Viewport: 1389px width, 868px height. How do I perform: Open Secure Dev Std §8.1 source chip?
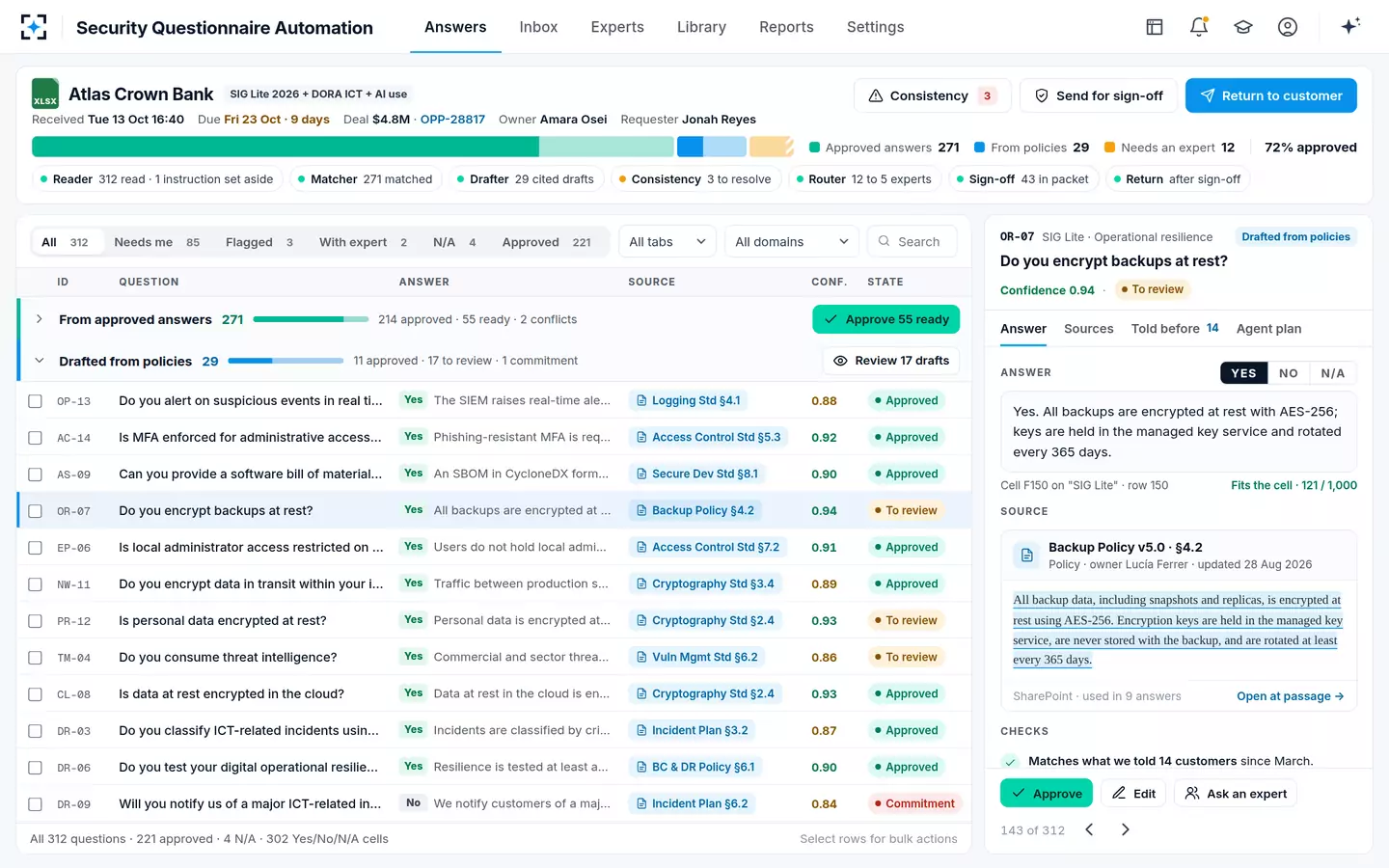[x=698, y=474]
